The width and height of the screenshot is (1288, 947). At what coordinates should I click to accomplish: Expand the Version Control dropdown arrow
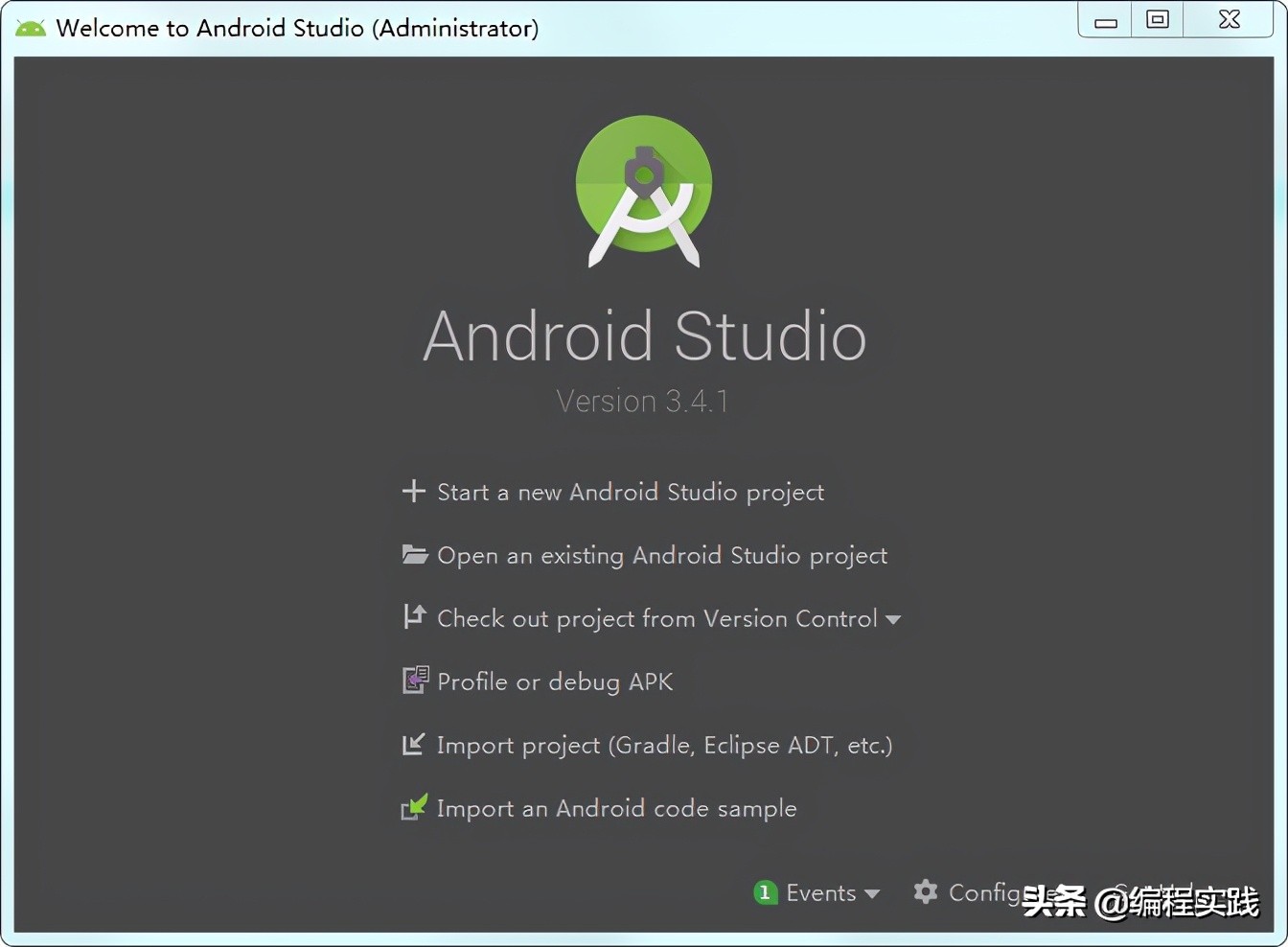click(893, 620)
